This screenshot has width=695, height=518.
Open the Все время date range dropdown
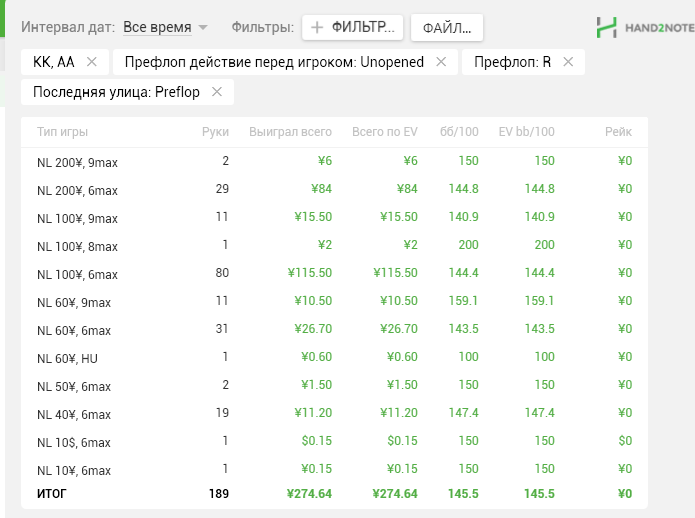tap(165, 28)
